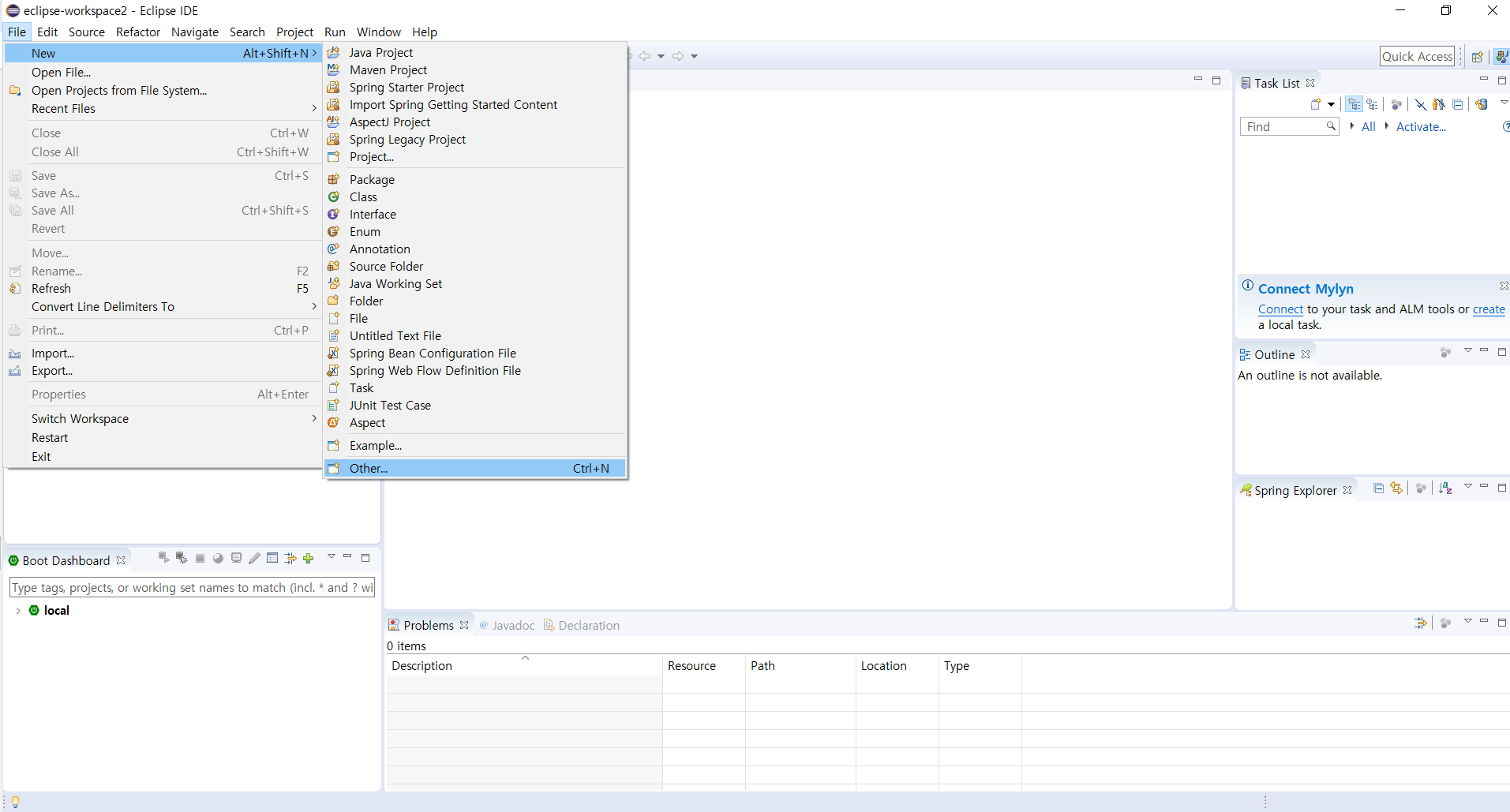This screenshot has height=812, width=1510.
Task: Click the Boot Dashboard tag filter field
Action: (x=192, y=588)
